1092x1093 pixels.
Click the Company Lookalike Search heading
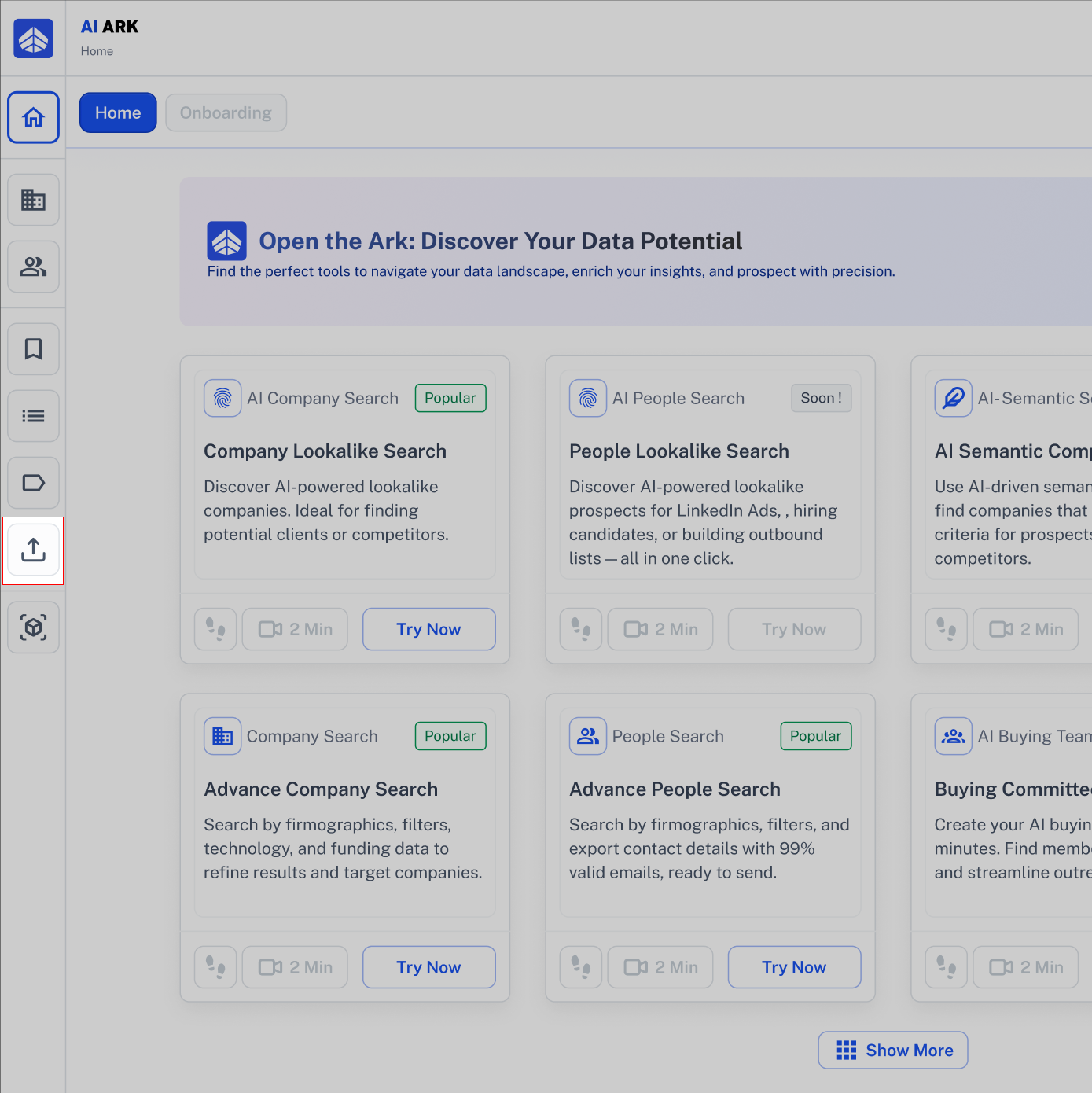[x=325, y=451]
